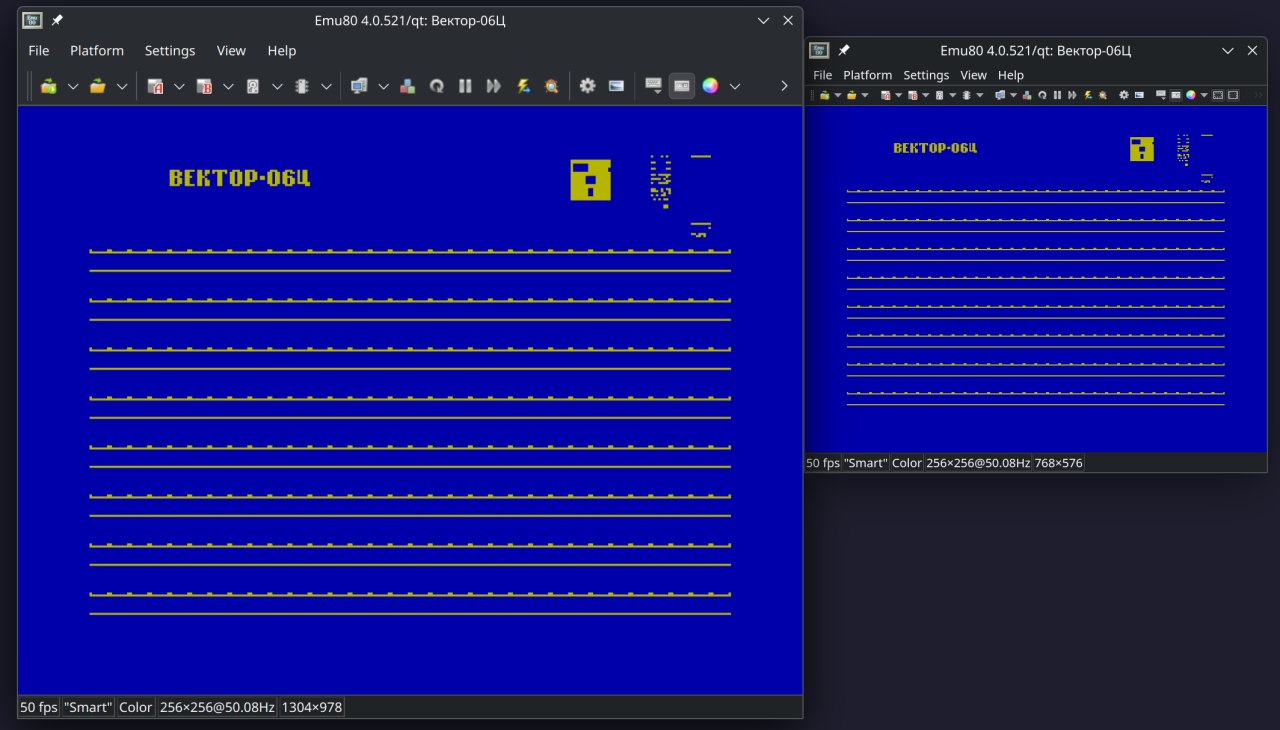Expand the toolbar overflow chevron in the larger window

coord(784,86)
